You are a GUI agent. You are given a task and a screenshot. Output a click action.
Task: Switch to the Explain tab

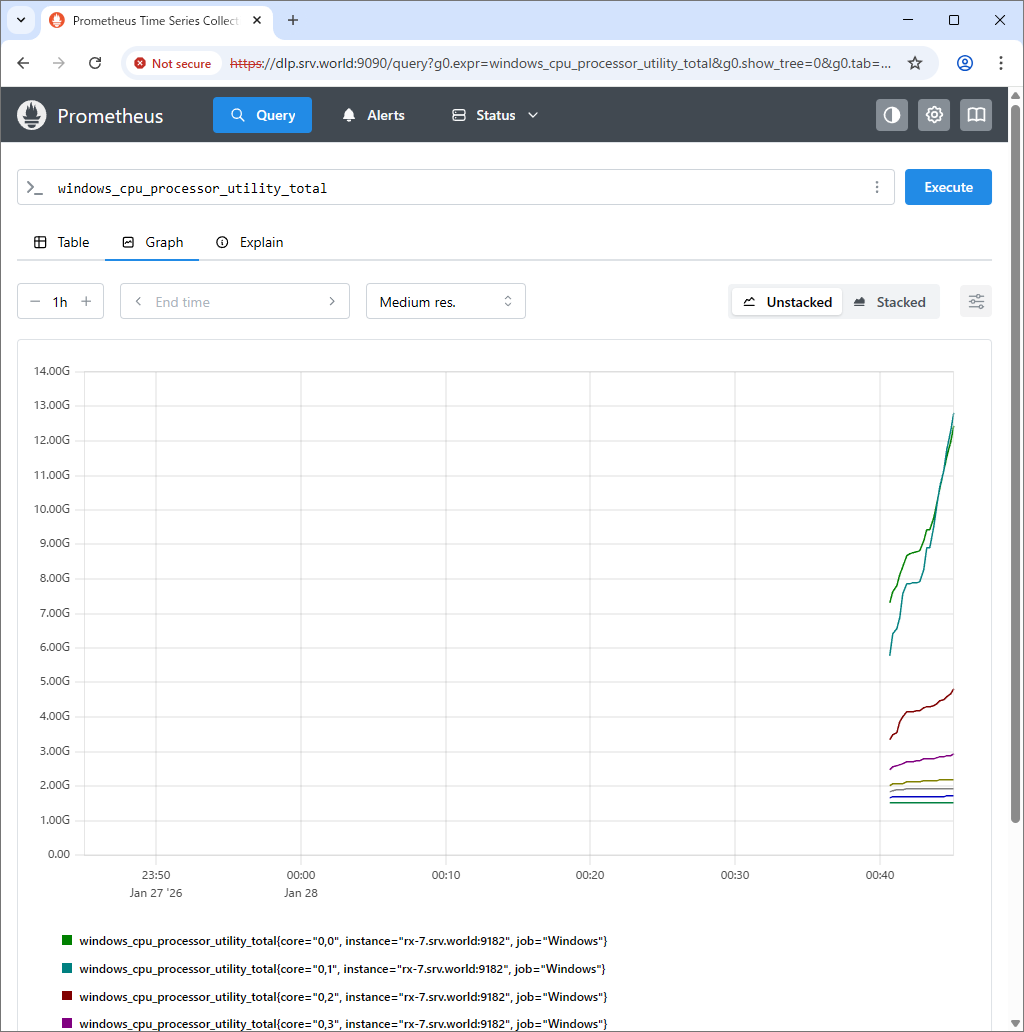(x=249, y=242)
